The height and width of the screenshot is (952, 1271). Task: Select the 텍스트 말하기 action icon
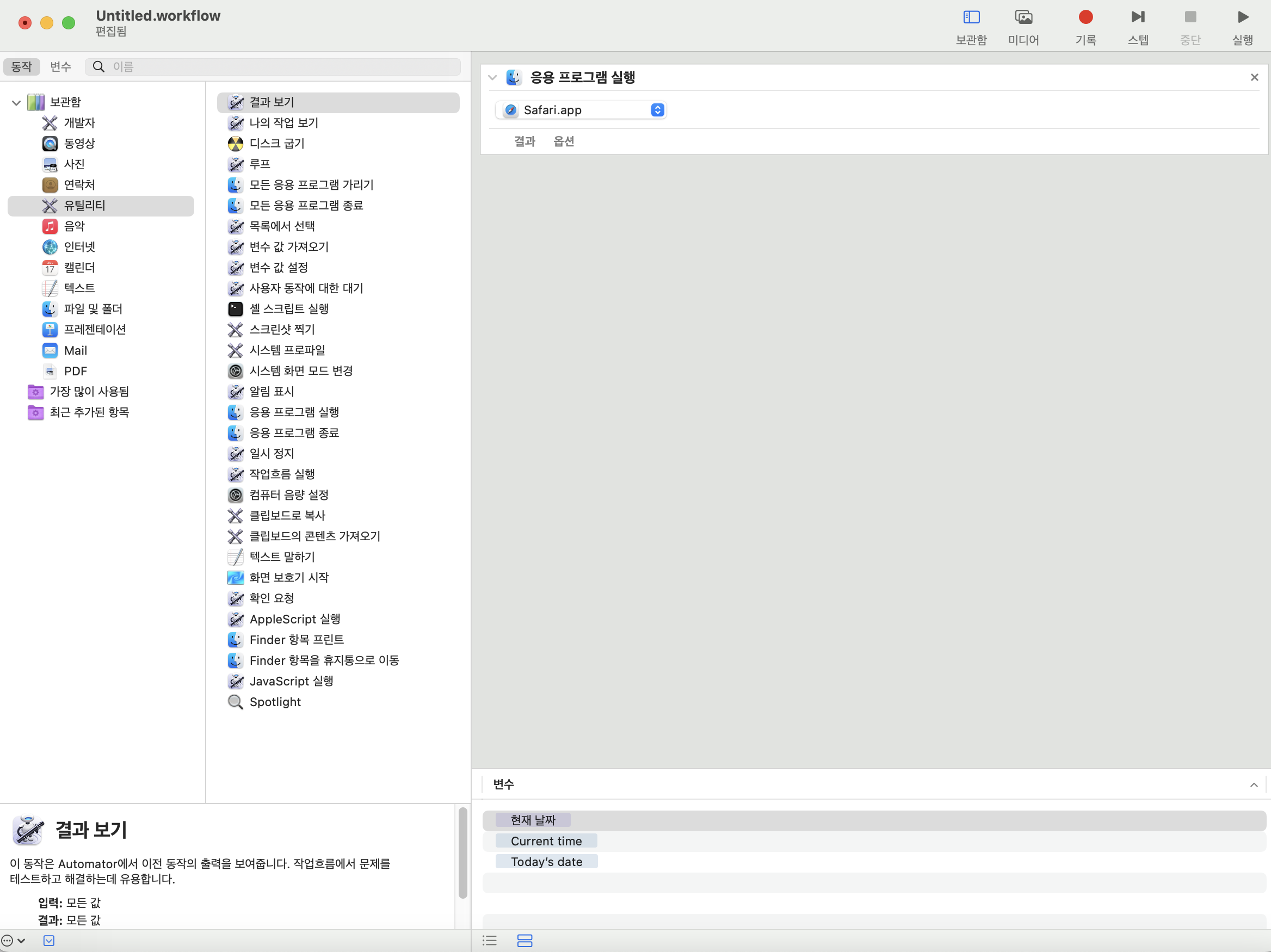[x=236, y=557]
